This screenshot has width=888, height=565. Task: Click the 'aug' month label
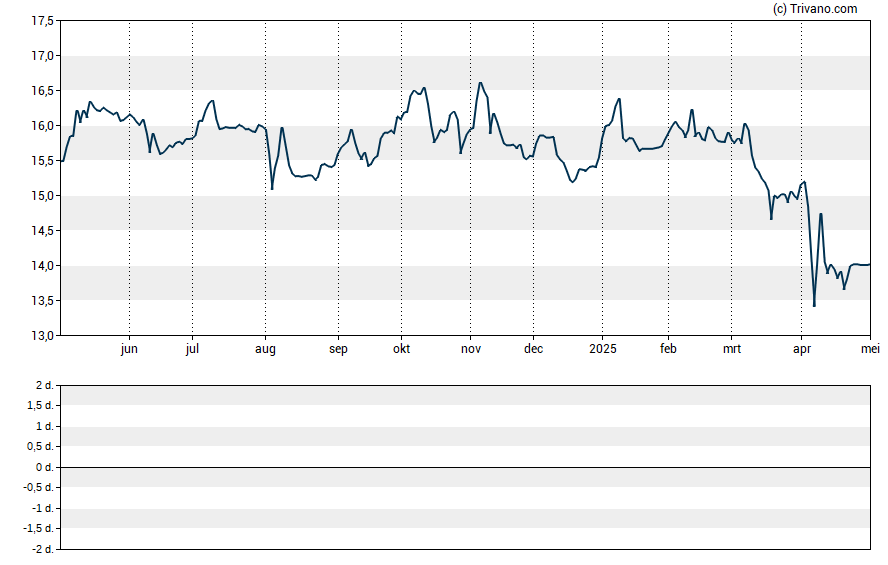click(x=265, y=349)
